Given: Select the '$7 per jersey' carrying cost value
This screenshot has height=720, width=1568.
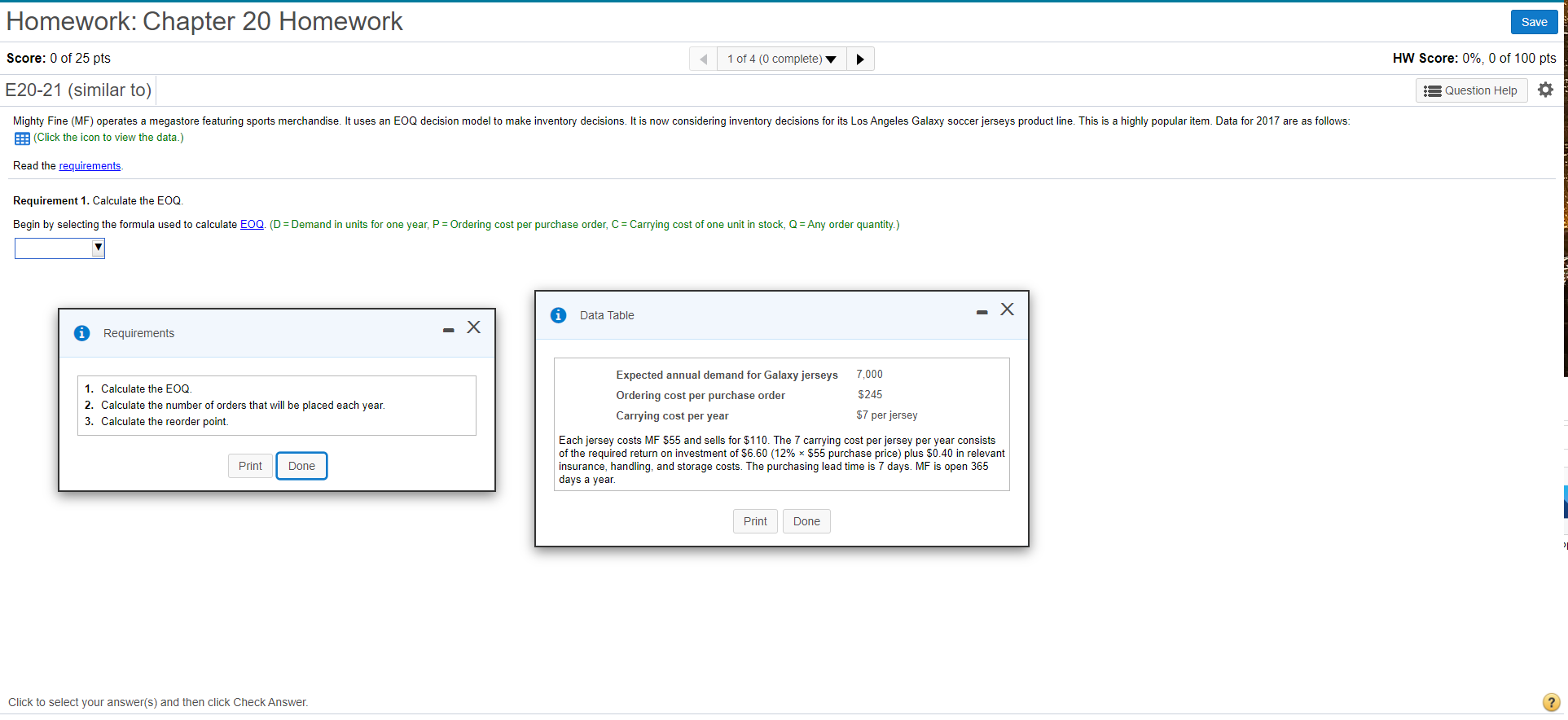Looking at the screenshot, I should 887,415.
